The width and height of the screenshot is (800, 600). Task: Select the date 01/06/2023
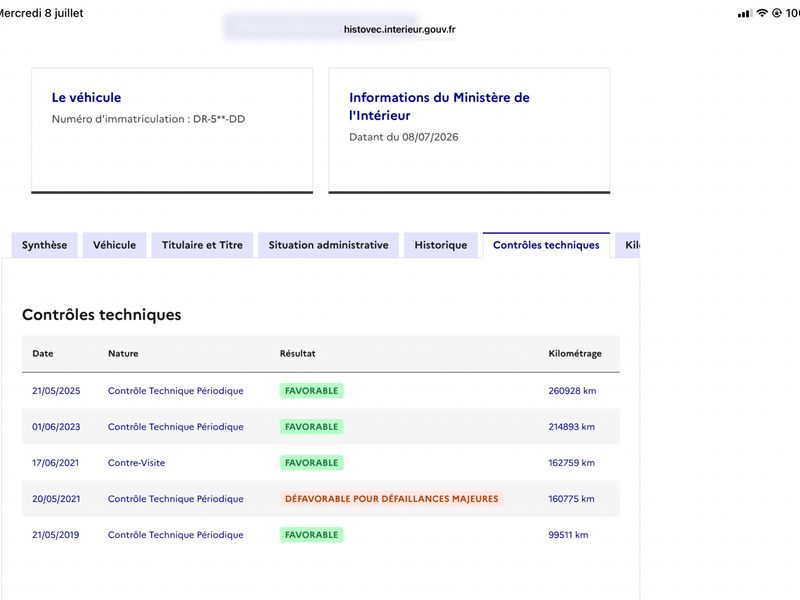56,427
